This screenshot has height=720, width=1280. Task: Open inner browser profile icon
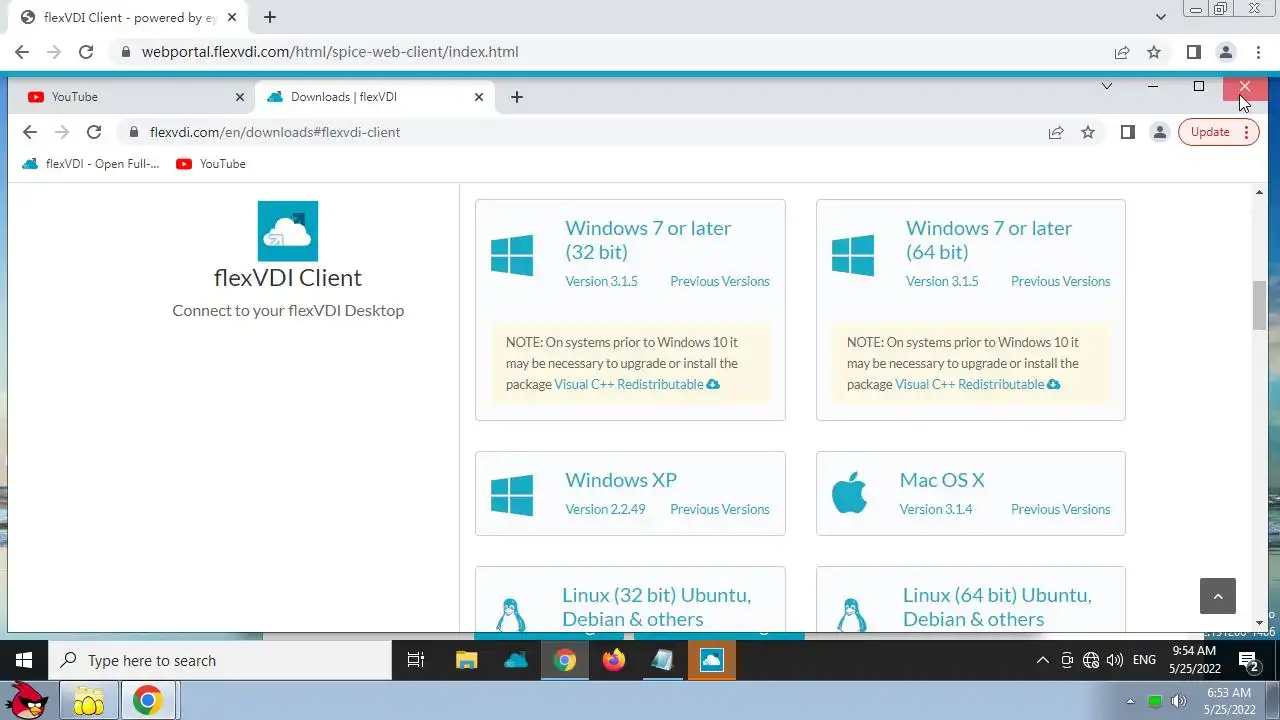(x=1160, y=132)
